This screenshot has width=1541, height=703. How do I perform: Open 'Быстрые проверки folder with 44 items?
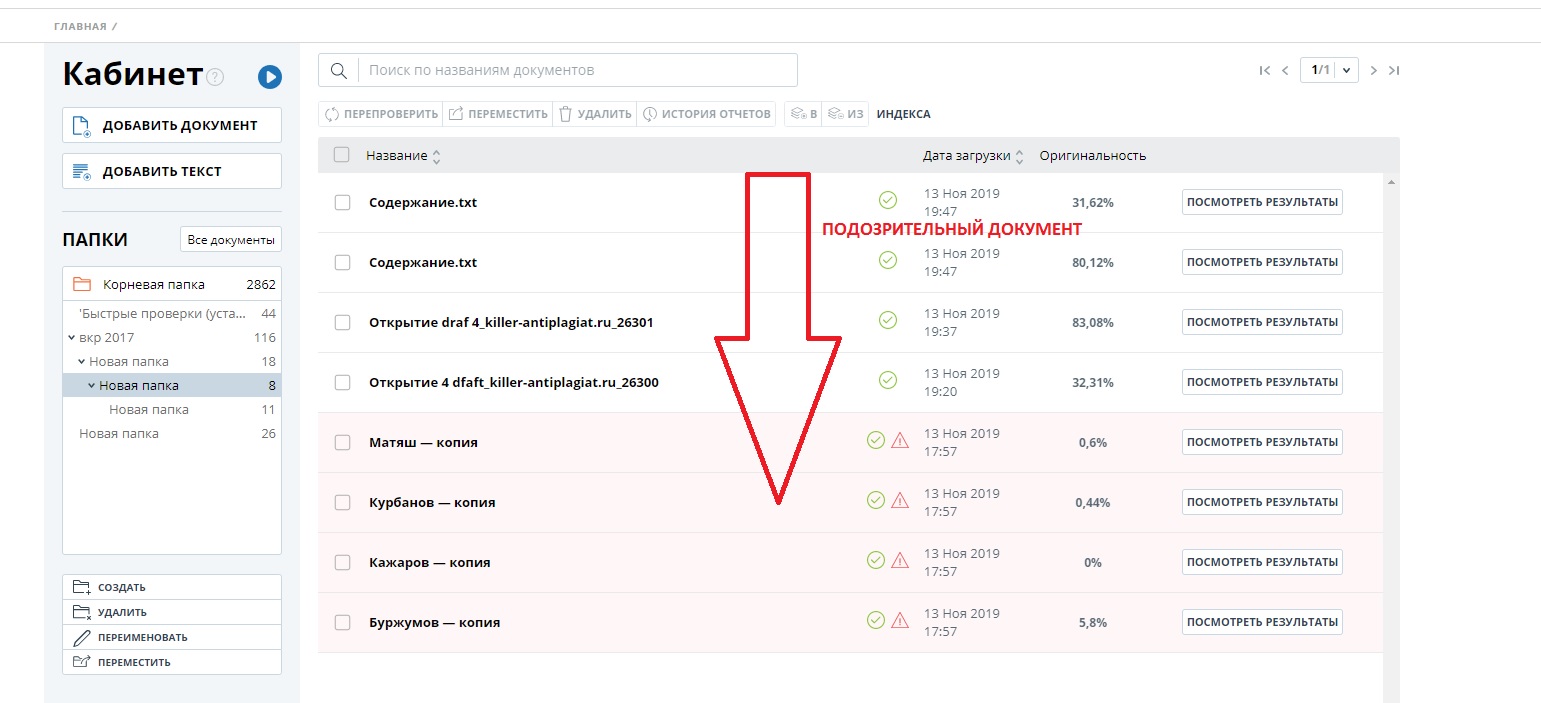[x=172, y=313]
